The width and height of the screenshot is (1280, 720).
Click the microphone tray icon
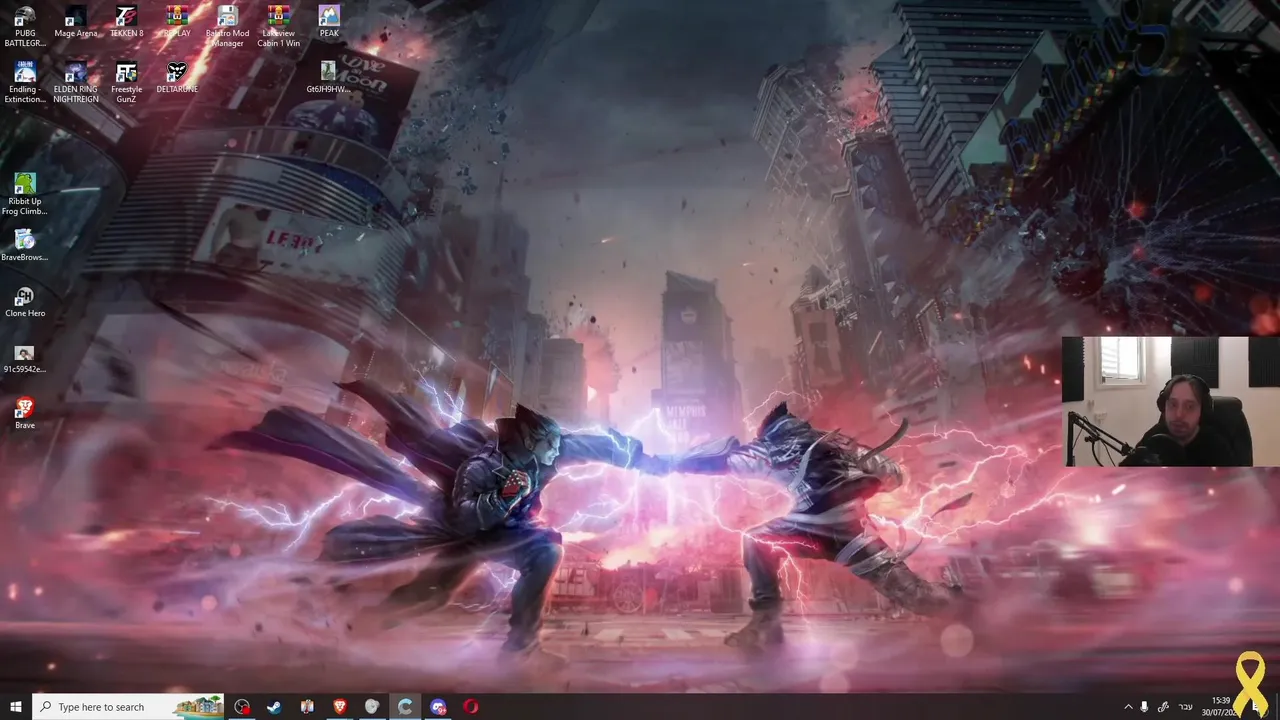point(1145,707)
